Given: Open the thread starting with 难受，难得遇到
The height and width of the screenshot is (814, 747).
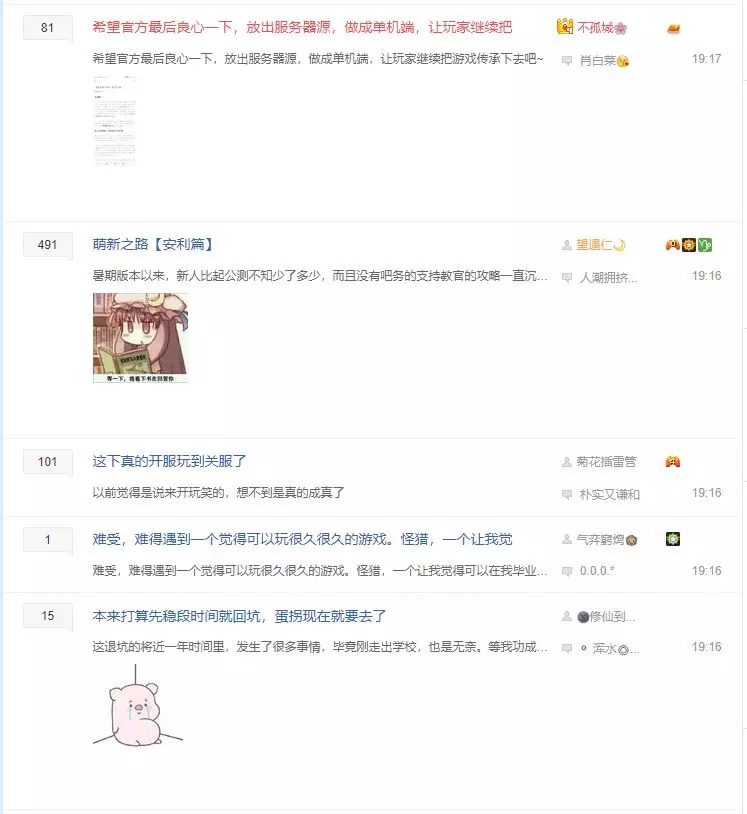Looking at the screenshot, I should (x=302, y=539).
